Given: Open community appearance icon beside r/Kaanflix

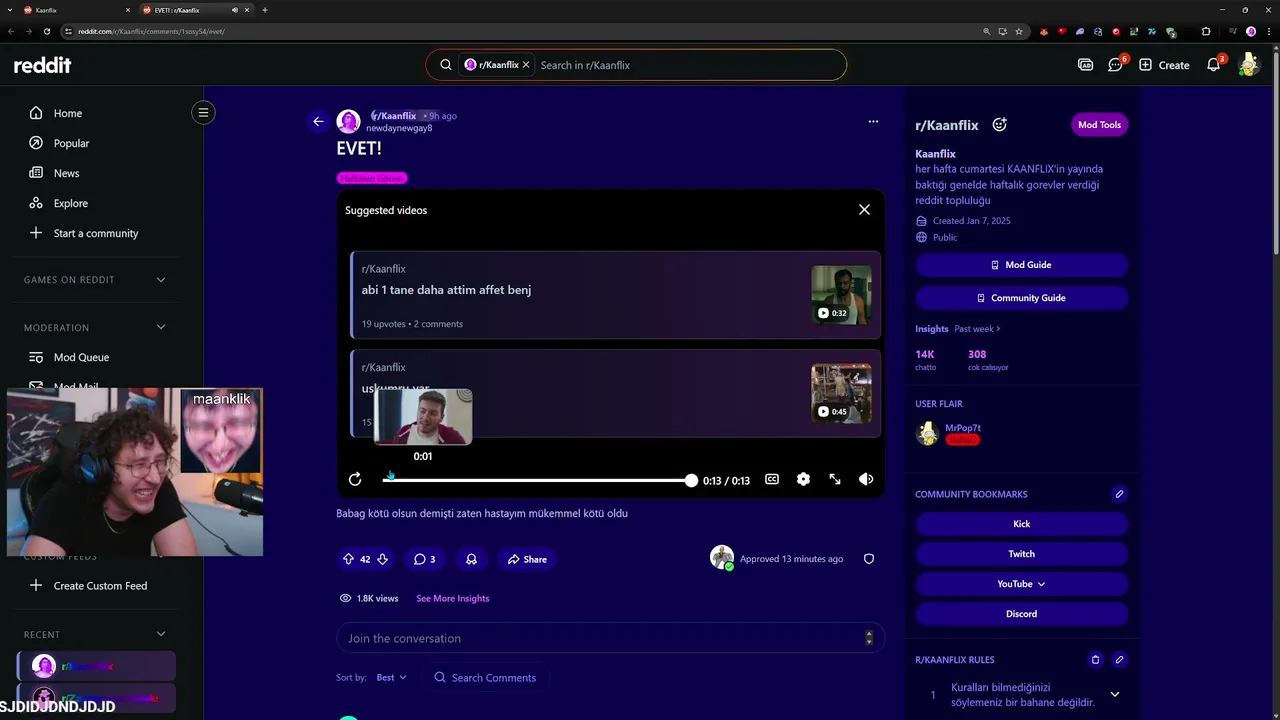Looking at the screenshot, I should [x=999, y=125].
